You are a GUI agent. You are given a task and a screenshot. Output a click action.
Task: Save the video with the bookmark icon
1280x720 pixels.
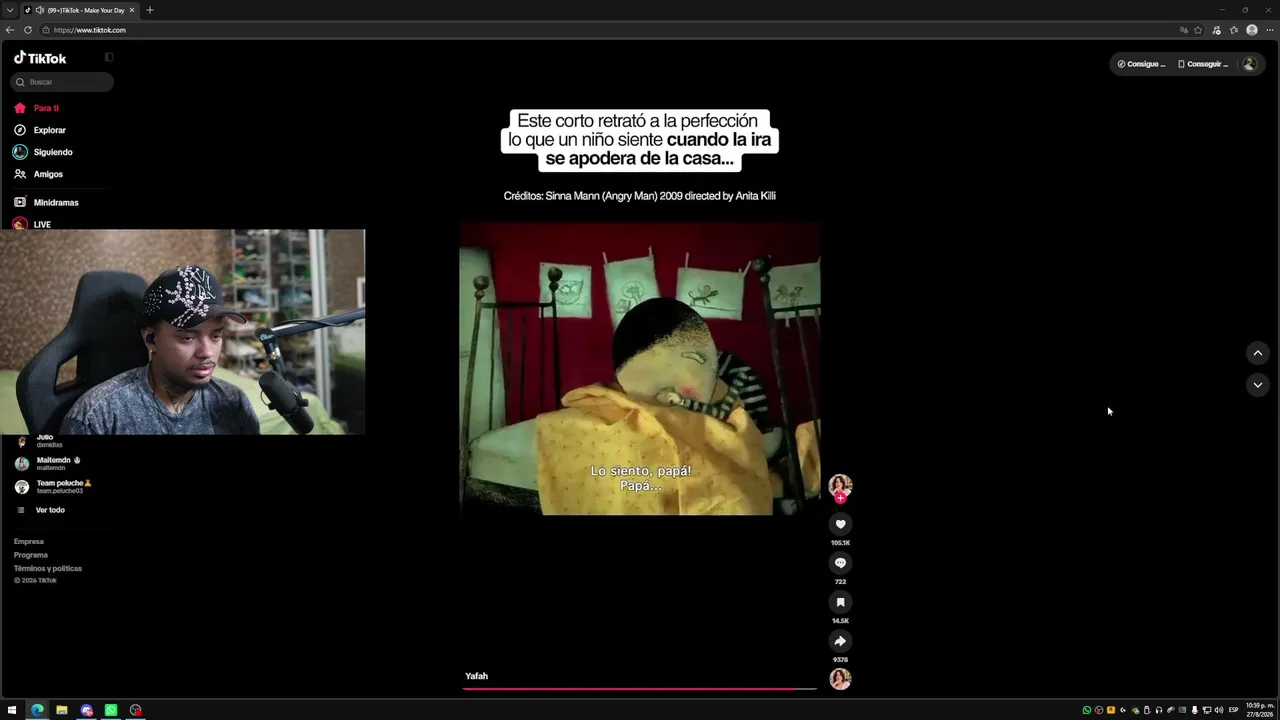click(840, 602)
